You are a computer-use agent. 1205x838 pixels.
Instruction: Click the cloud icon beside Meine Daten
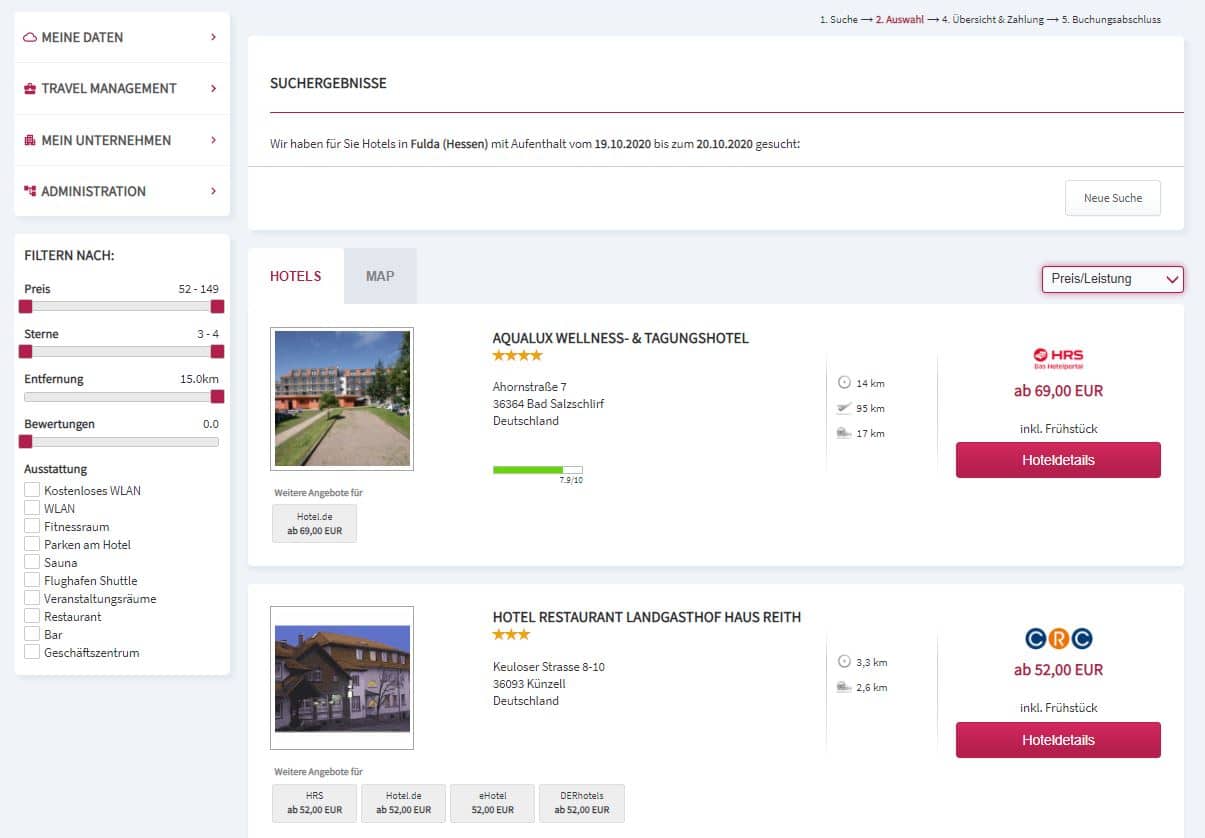30,38
